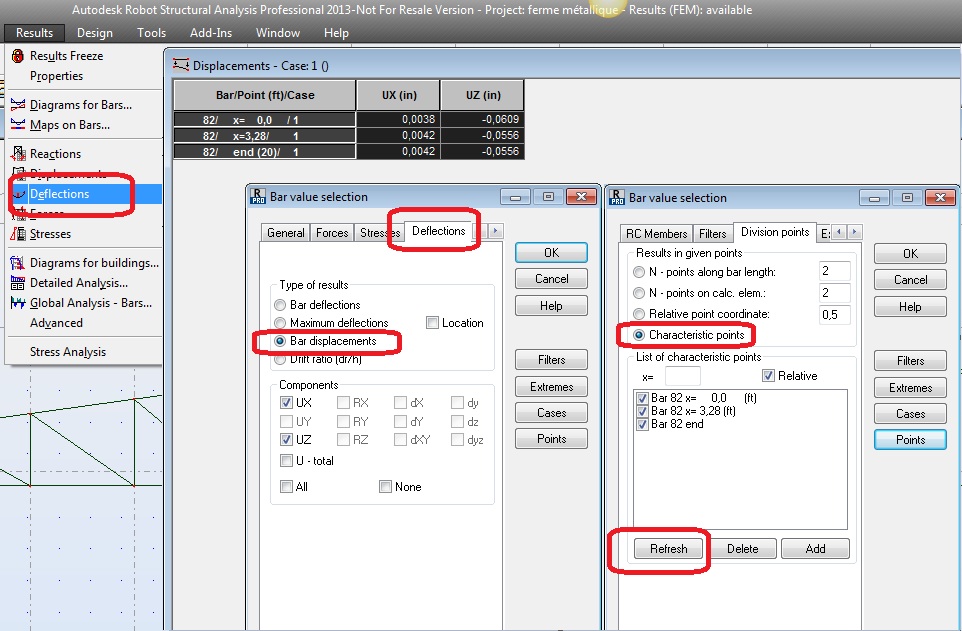Switch to the Deflections tab

click(x=438, y=231)
